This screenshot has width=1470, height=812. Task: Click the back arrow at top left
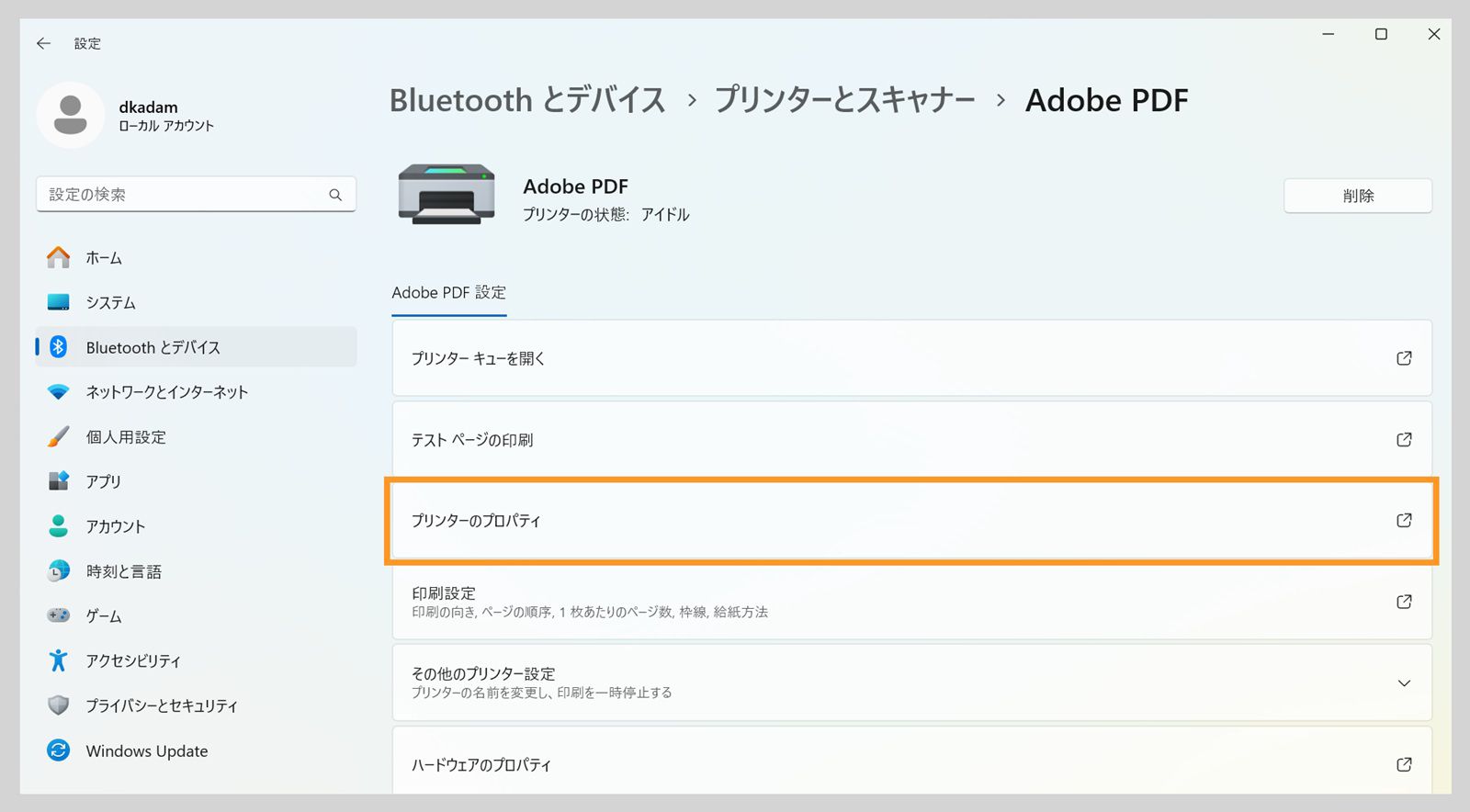43,43
